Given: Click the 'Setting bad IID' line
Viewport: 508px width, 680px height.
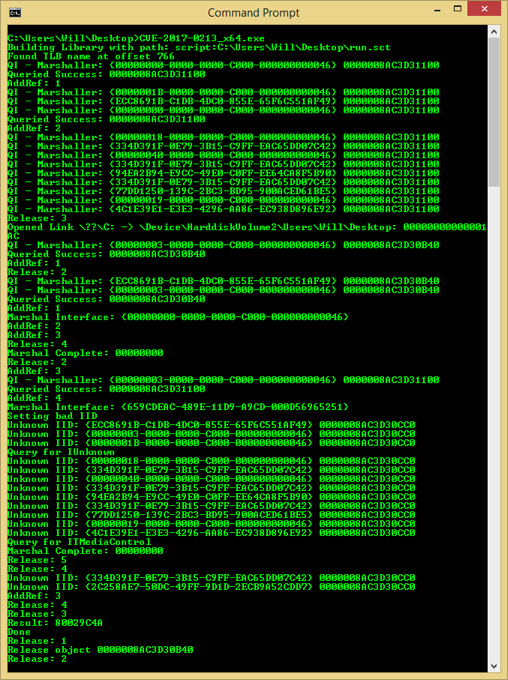Looking at the screenshot, I should (x=52, y=416).
